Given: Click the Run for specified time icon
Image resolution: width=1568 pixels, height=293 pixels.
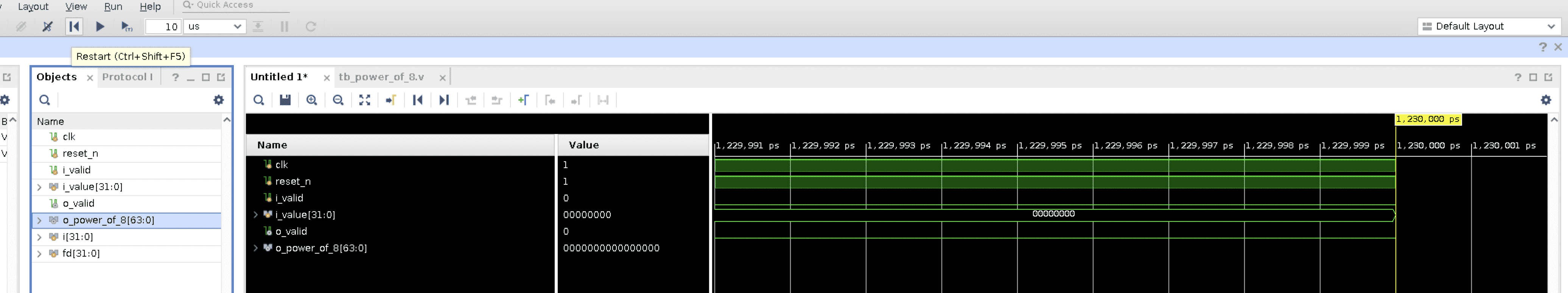Looking at the screenshot, I should pos(127,26).
